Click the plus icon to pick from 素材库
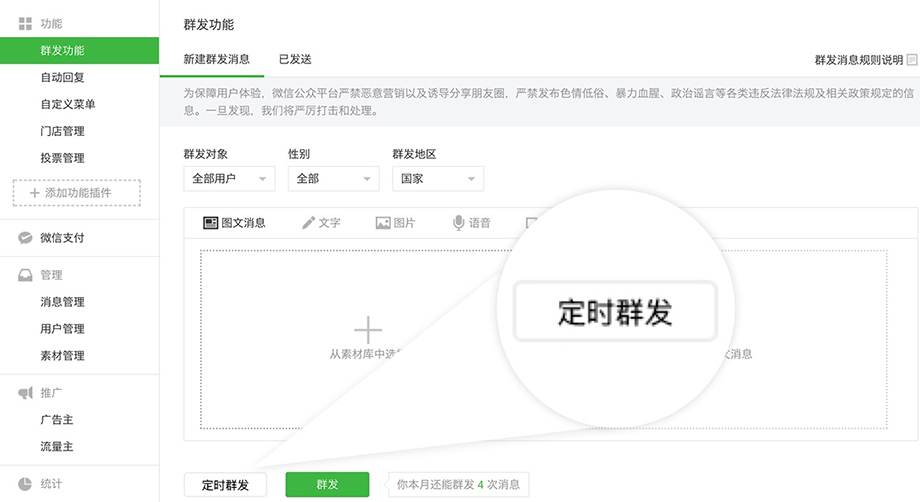 [x=368, y=329]
